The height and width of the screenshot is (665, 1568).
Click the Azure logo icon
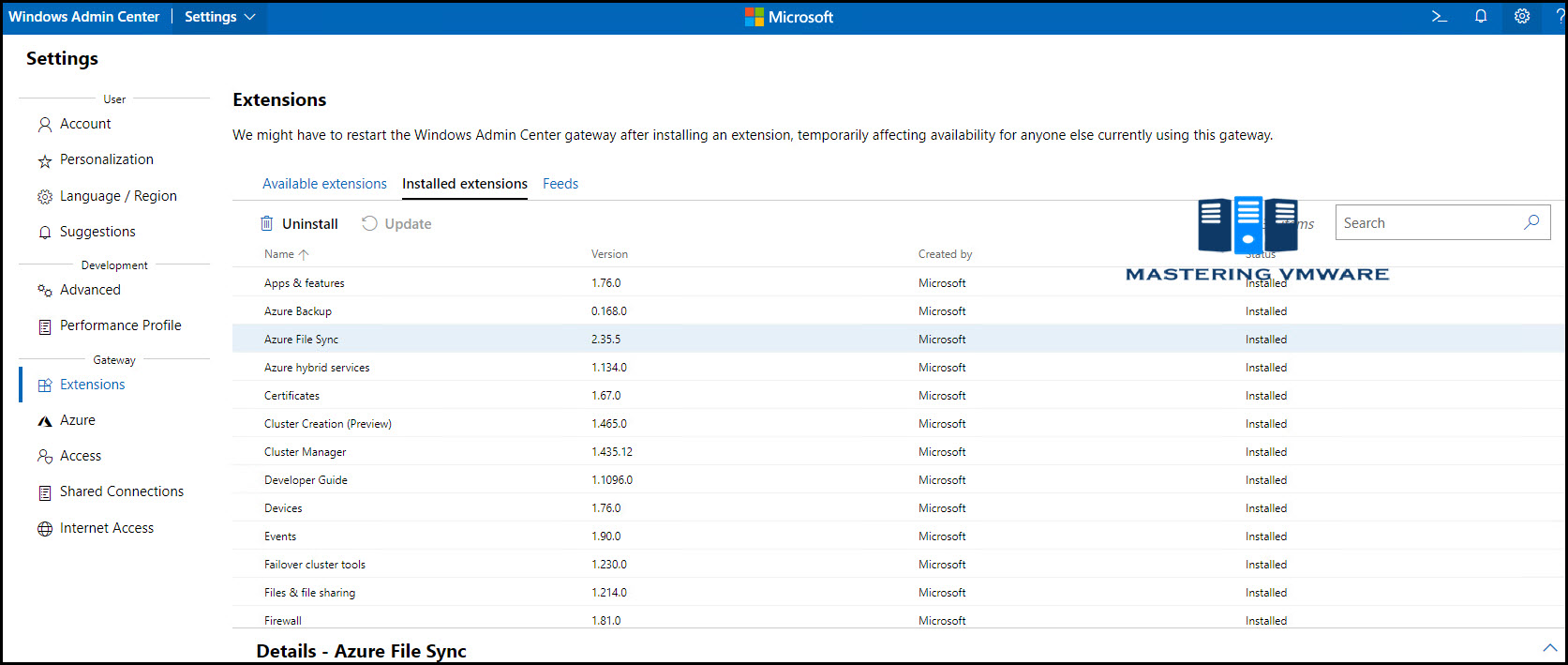click(44, 421)
